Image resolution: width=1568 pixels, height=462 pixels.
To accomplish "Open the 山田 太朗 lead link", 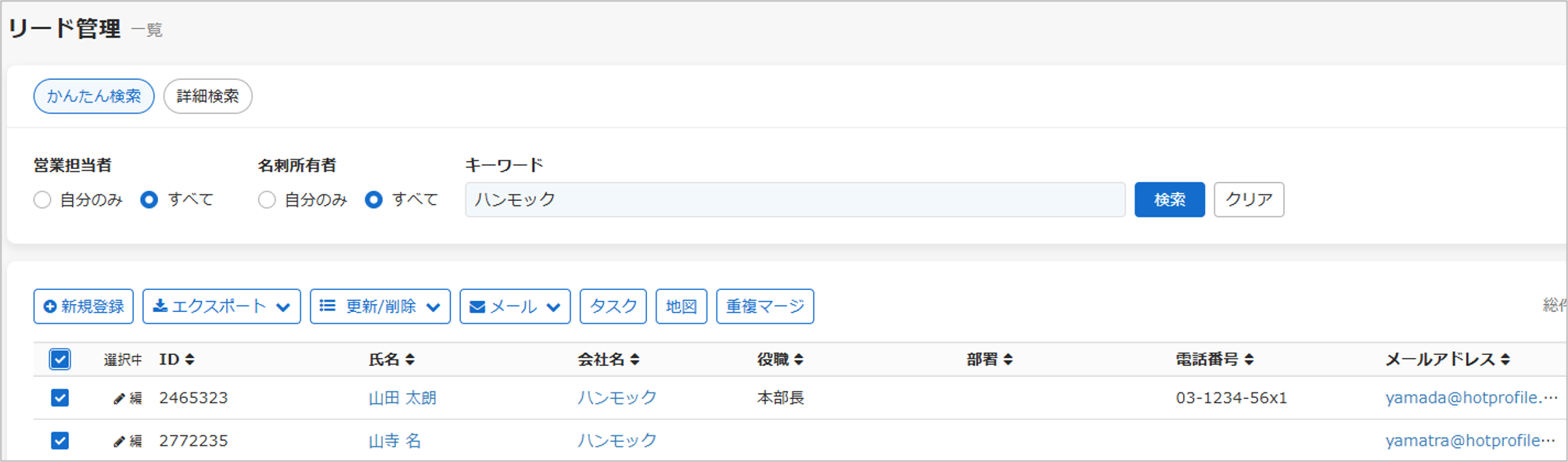I will click(x=402, y=398).
